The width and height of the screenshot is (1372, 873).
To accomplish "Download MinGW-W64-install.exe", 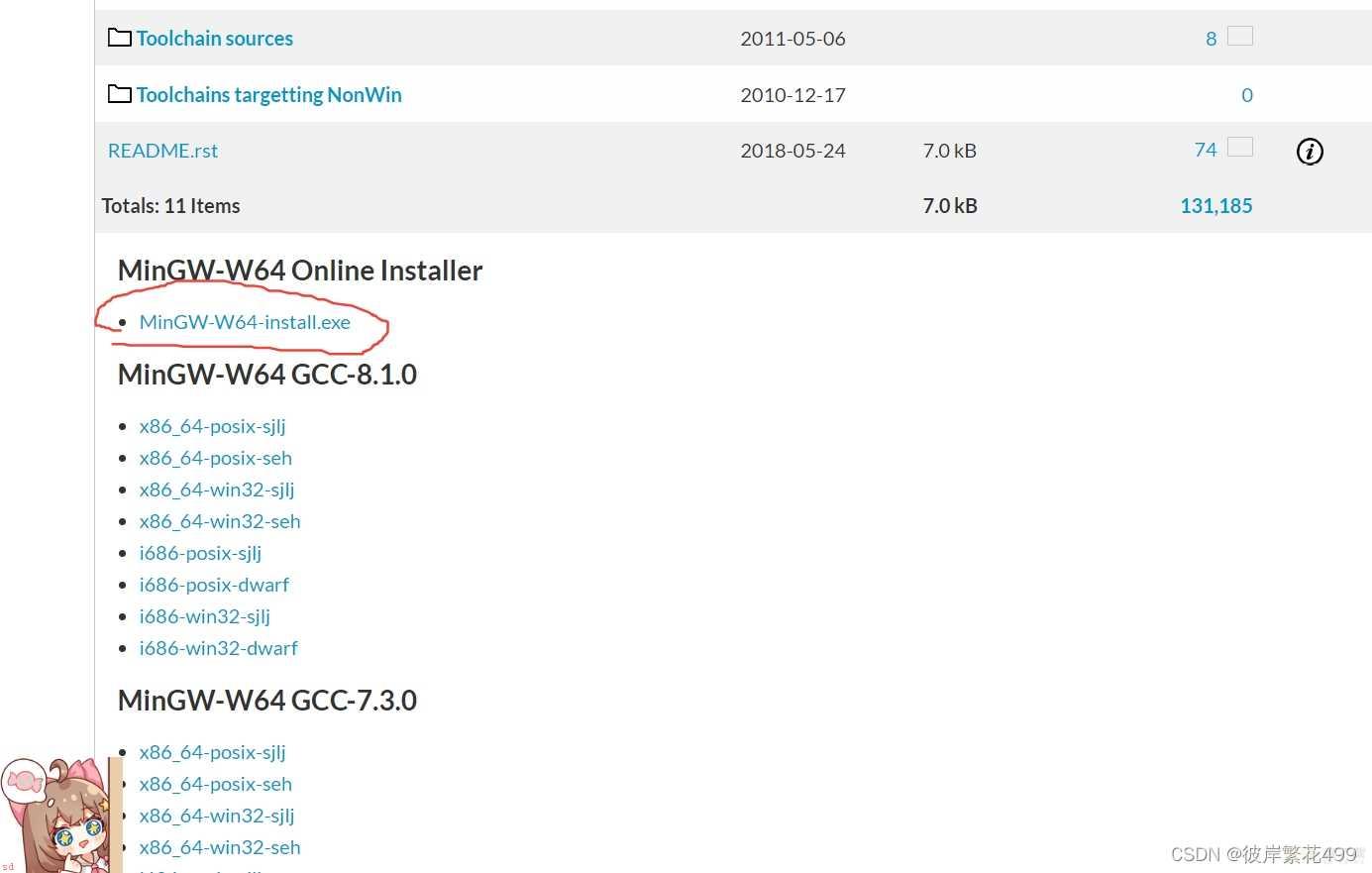I will tap(245, 322).
